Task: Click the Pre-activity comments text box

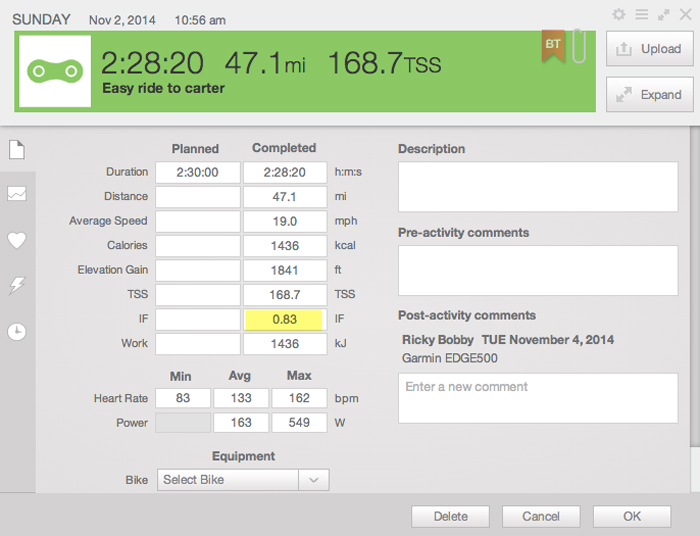Action: (538, 270)
